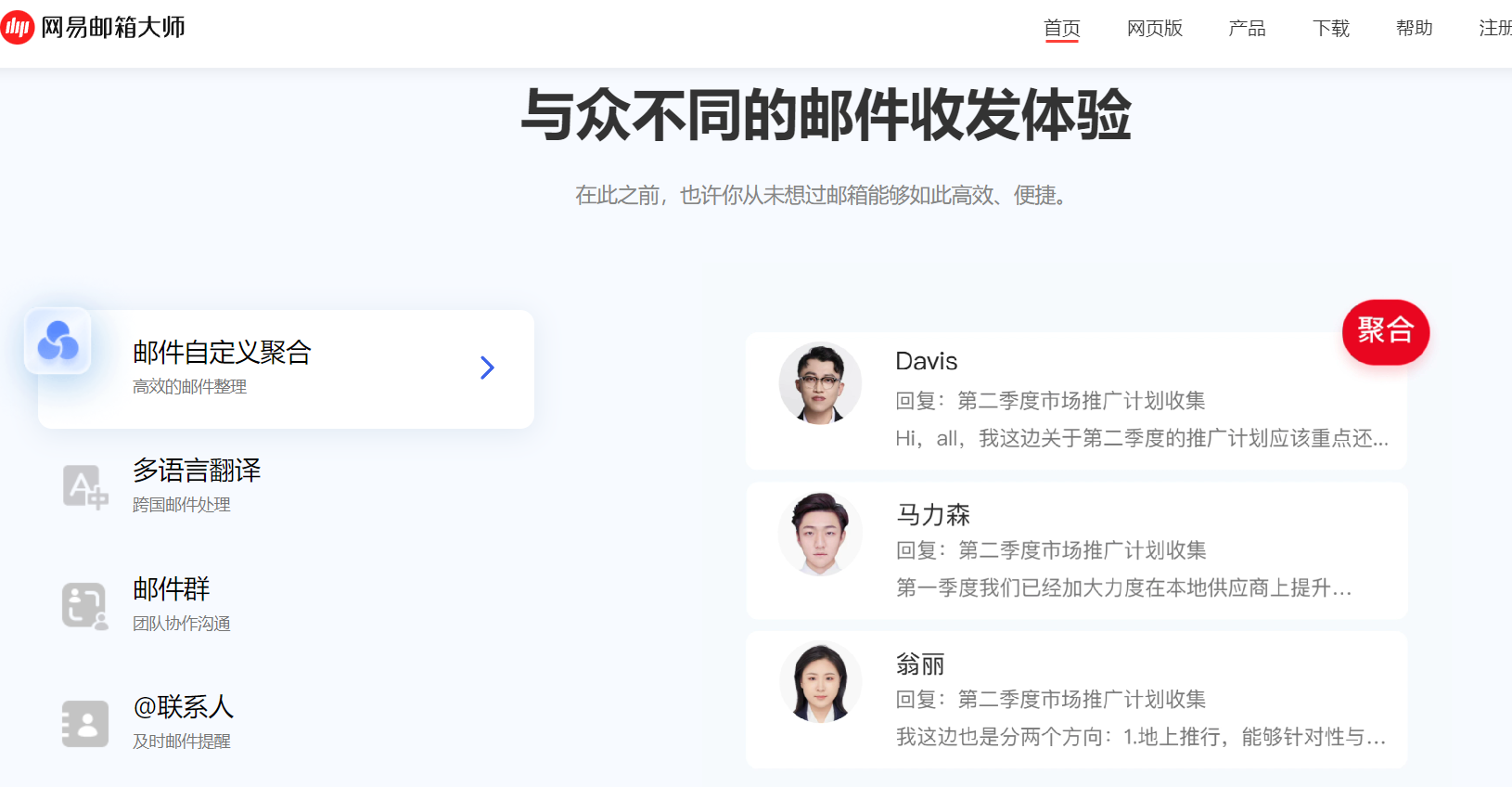The image size is (1512, 787).
Task: Open the 产品 nav menu
Action: [1247, 29]
